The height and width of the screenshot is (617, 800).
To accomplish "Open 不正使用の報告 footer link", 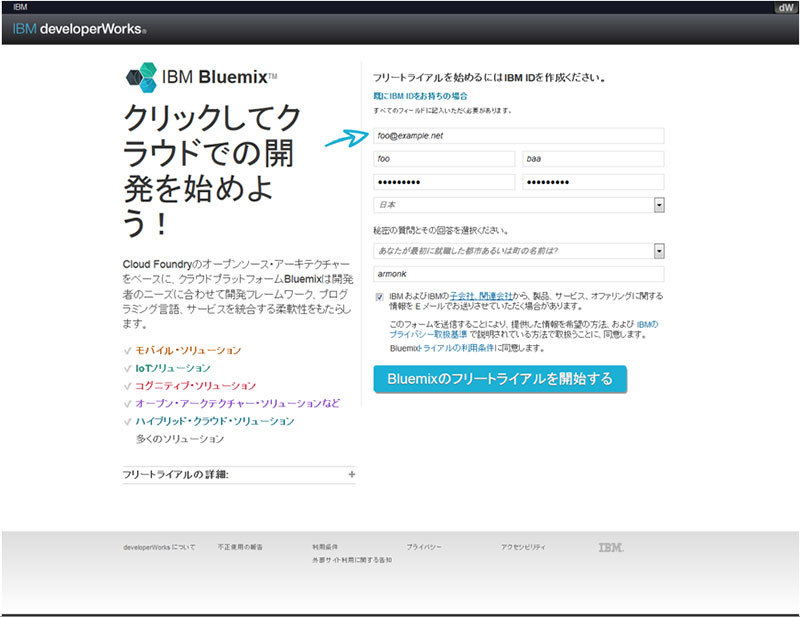I will pyautogui.click(x=240, y=547).
